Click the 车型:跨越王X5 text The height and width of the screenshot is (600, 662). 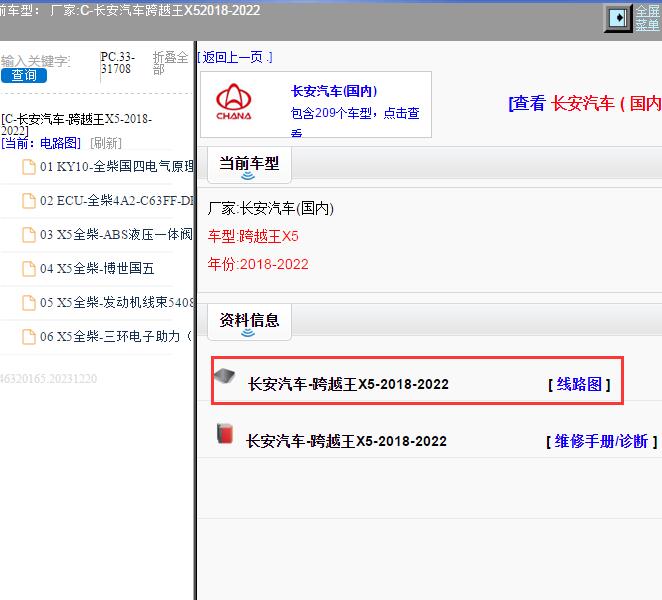coord(253,236)
